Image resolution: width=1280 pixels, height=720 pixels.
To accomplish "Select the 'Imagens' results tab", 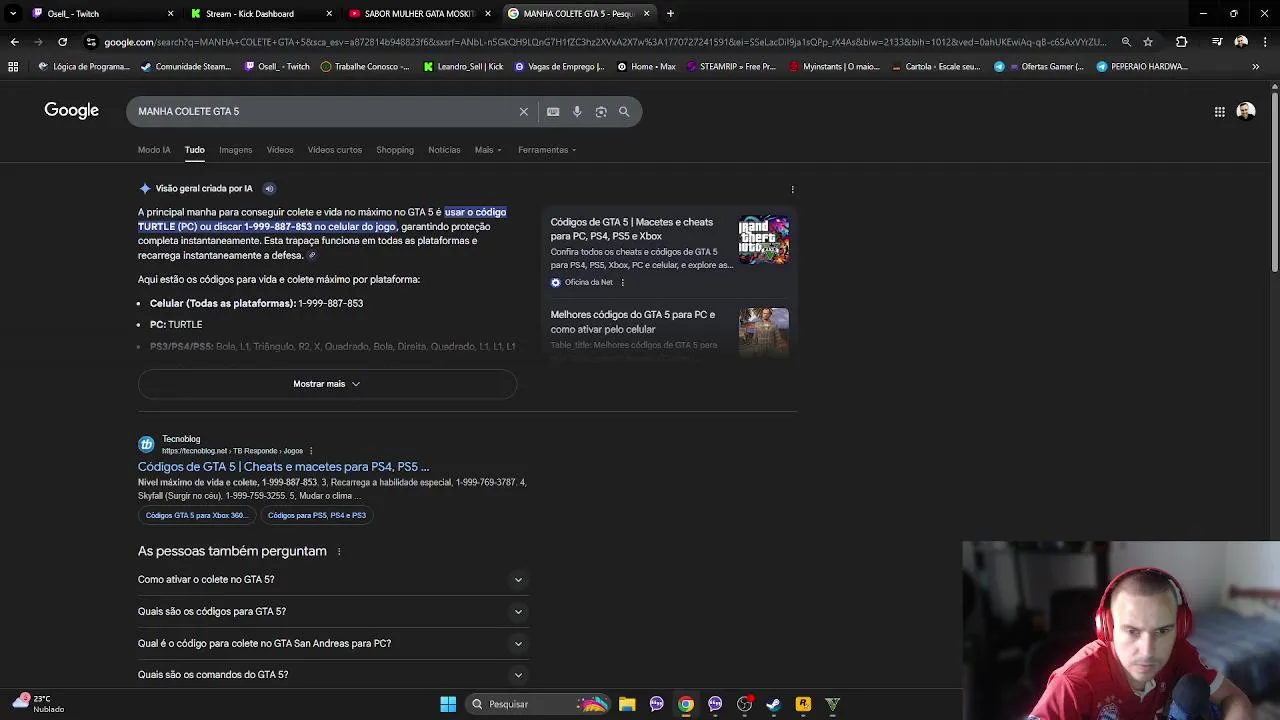I will 236,150.
